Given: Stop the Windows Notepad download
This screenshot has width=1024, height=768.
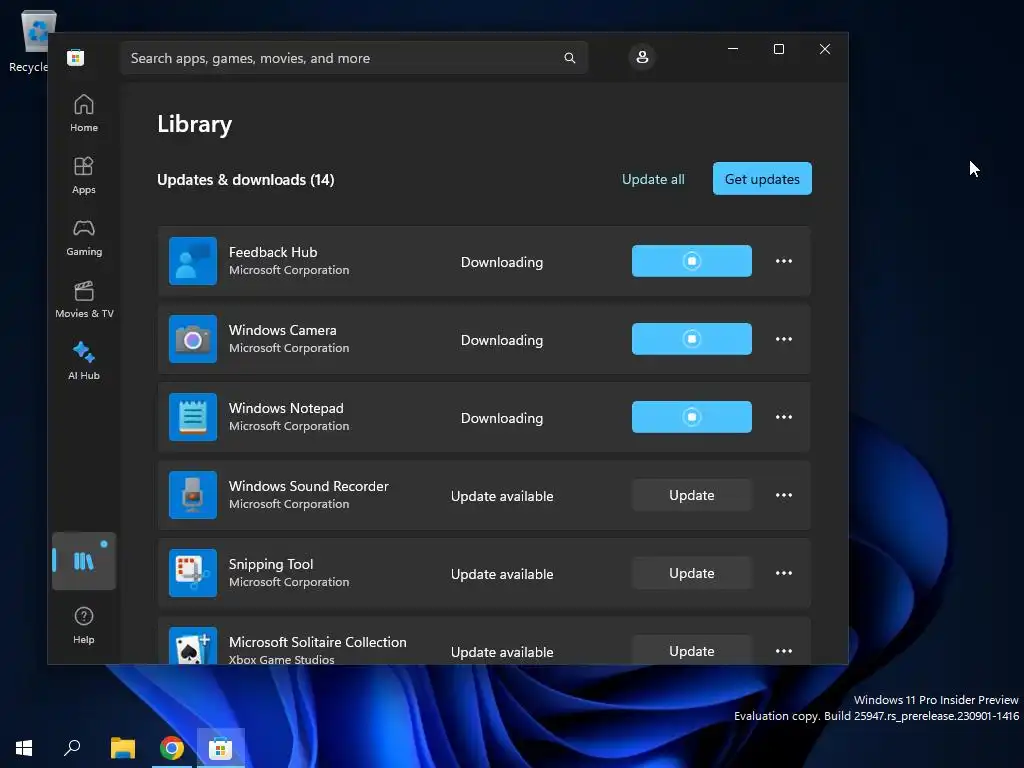Looking at the screenshot, I should [692, 417].
